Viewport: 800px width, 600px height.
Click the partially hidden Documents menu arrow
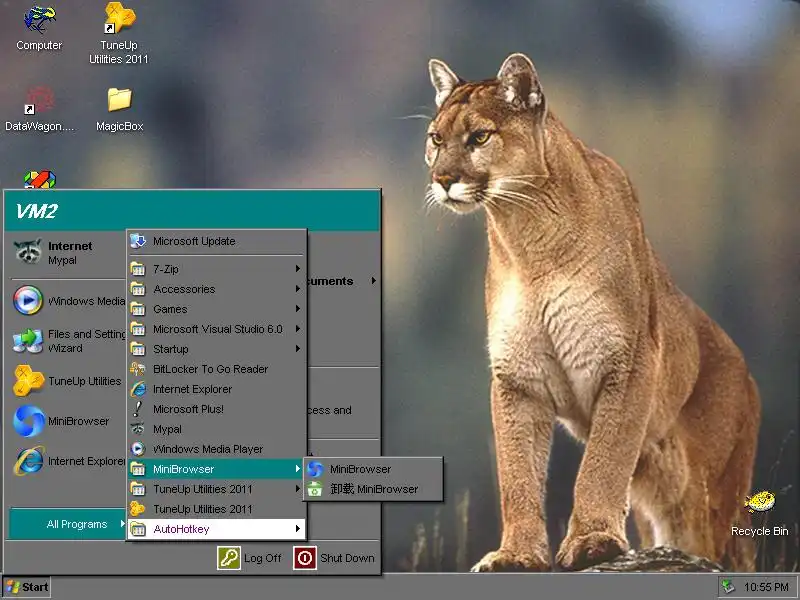pyautogui.click(x=374, y=281)
